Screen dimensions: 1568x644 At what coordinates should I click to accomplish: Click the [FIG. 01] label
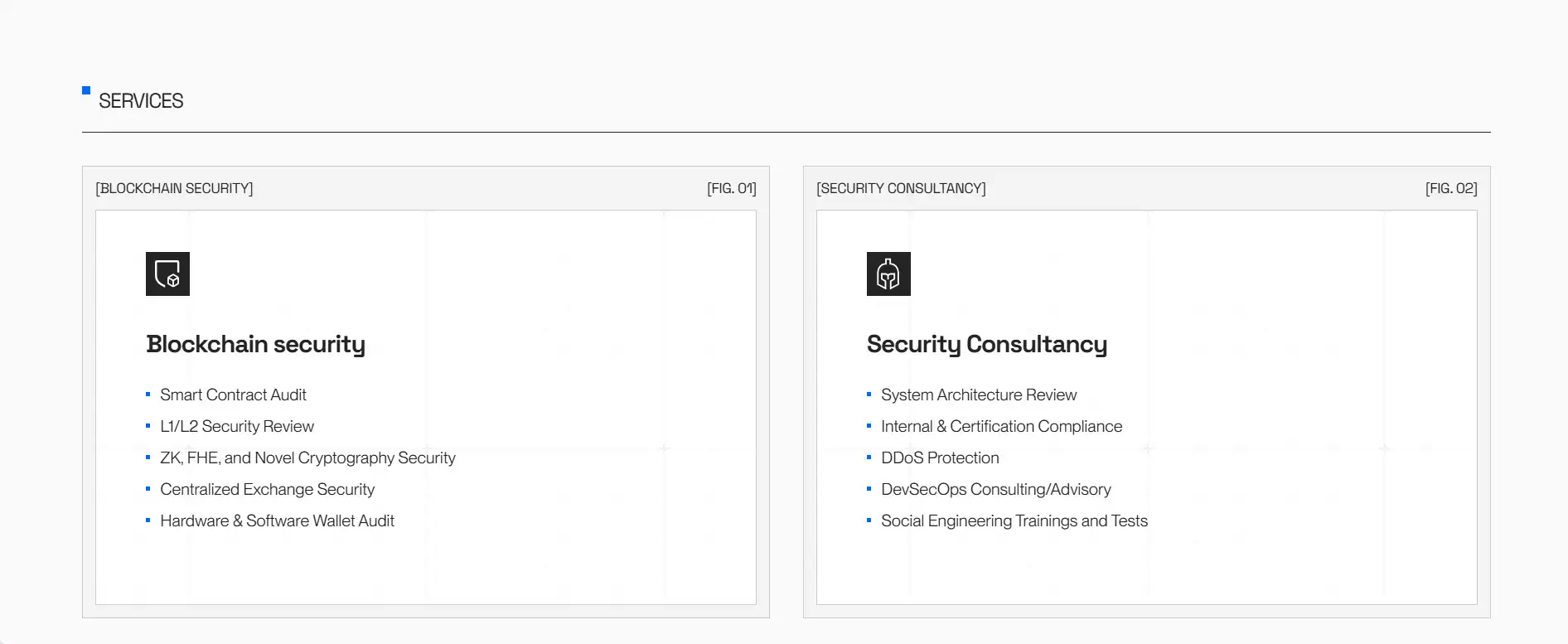(731, 189)
